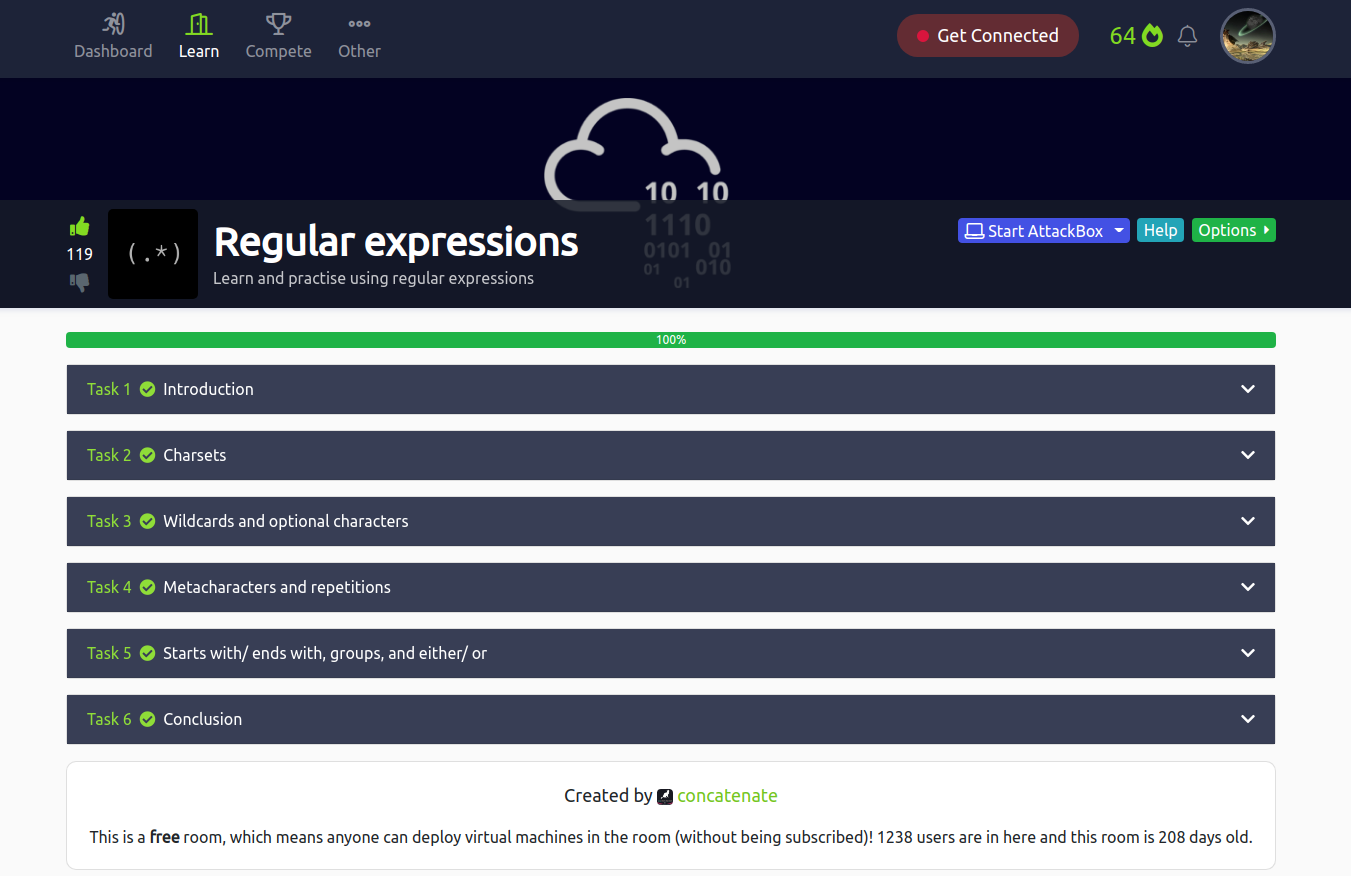
Task: Click the streak flame icon showing 64
Action: point(1153,34)
